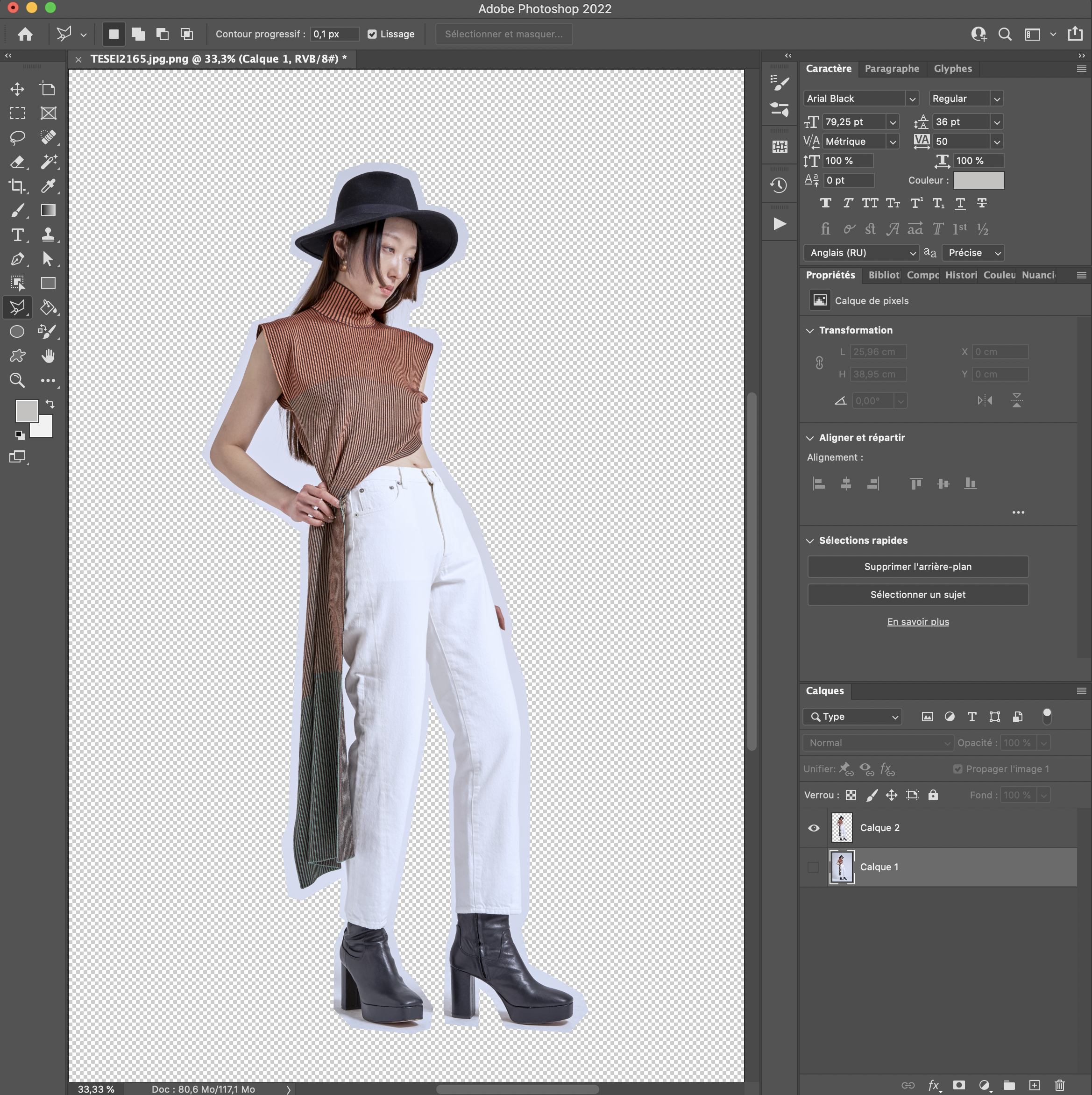Select the Move tool
This screenshot has height=1095, width=1092.
coord(17,89)
